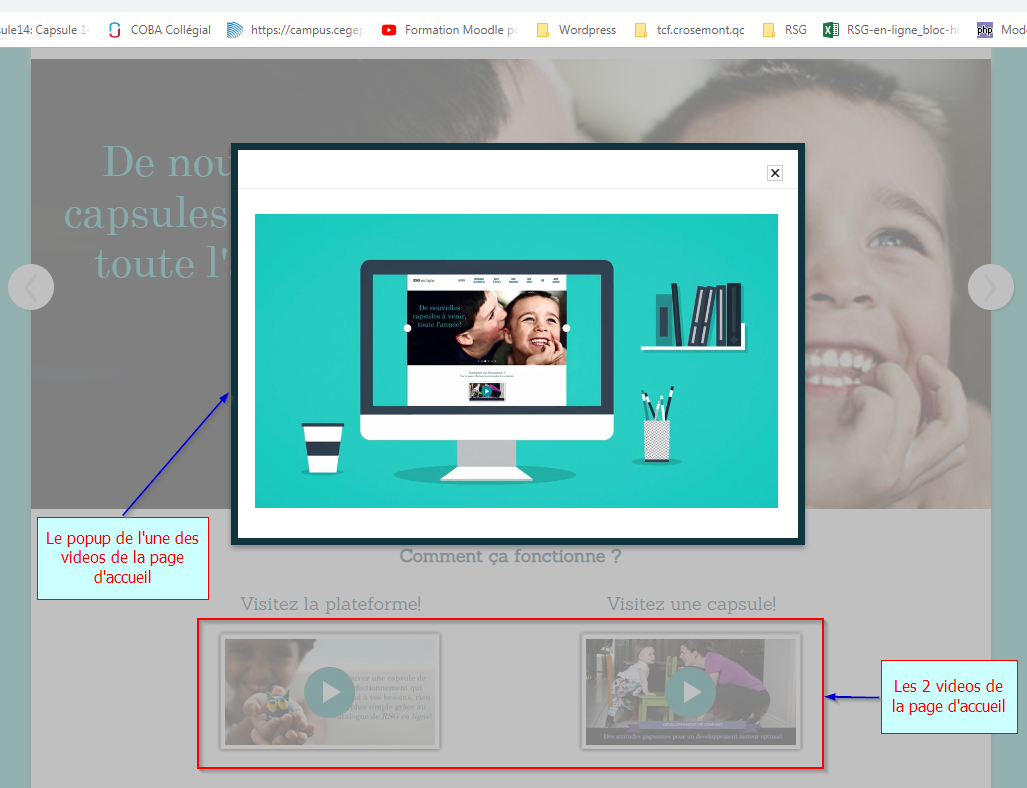Open the COBA Collégial bookmark
The height and width of the screenshot is (788, 1027).
159,30
